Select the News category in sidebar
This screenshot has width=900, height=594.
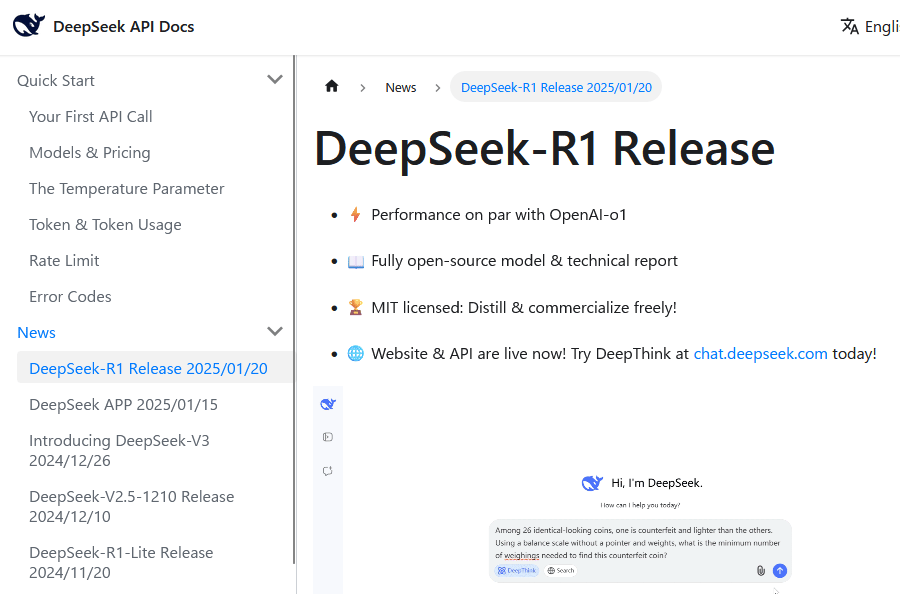(x=36, y=333)
